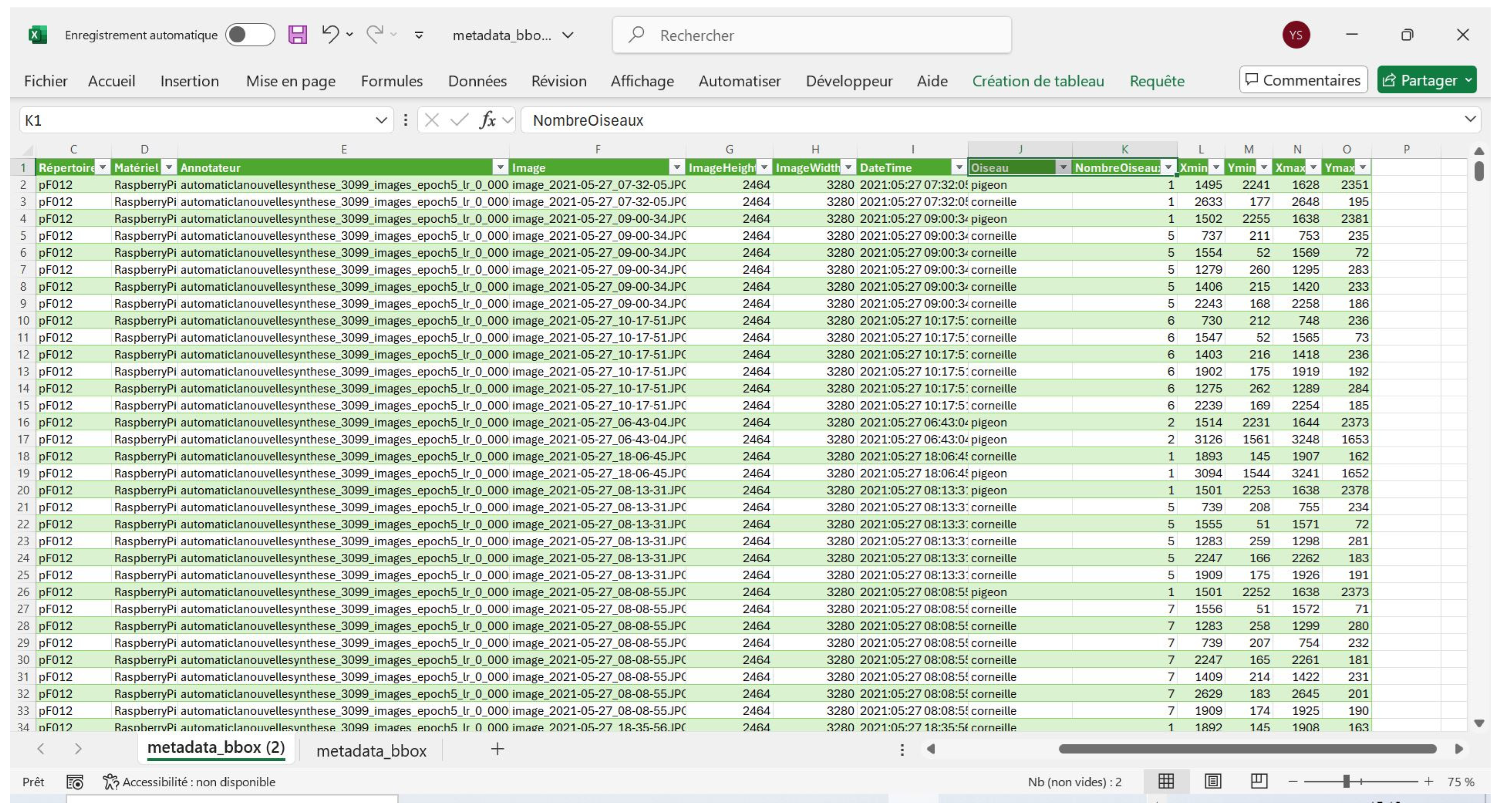Viewport: 1502px width, 812px height.
Task: Click the redo arrow icon
Action: coord(375,34)
